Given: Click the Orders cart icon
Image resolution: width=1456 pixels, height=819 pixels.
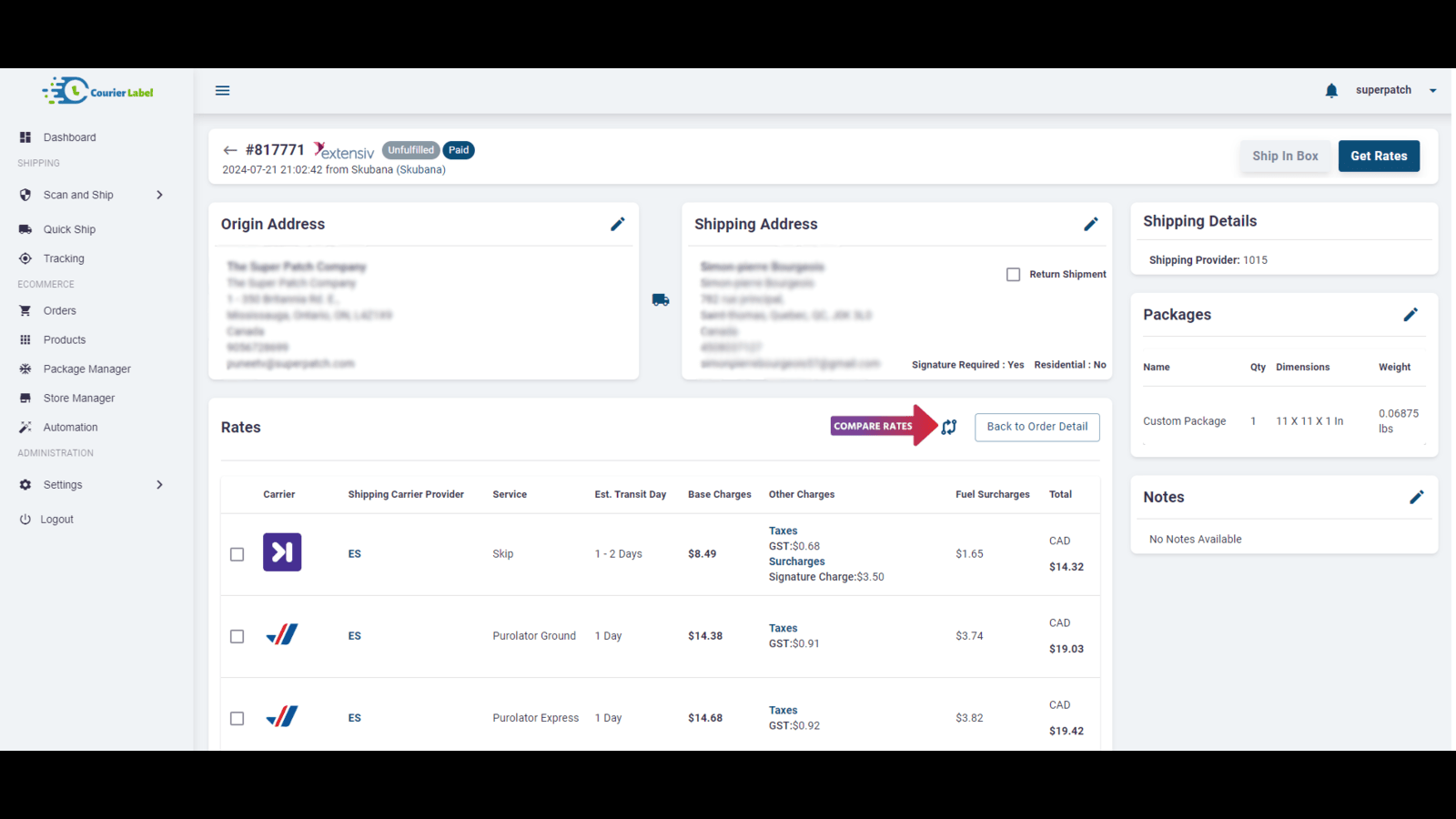Looking at the screenshot, I should tap(25, 310).
